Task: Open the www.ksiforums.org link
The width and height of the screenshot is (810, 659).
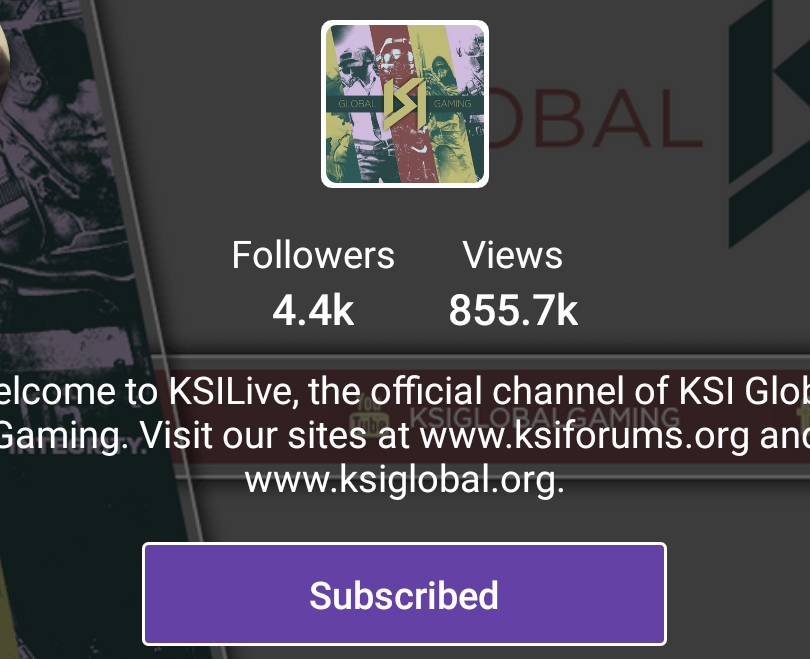Action: tap(584, 435)
